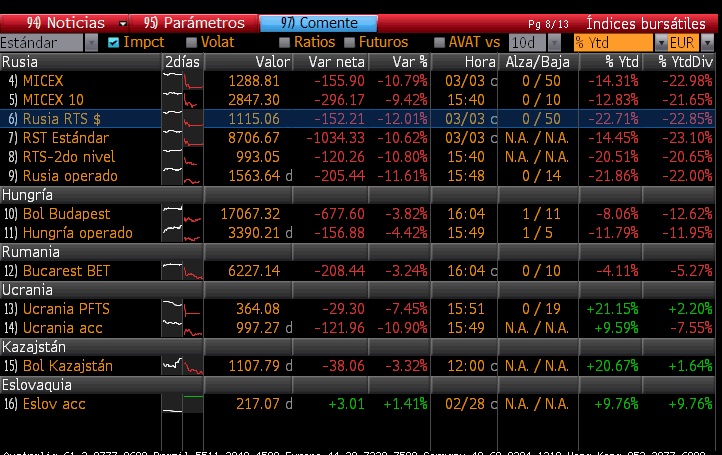Click Bucarest BET sparkline chart
722x455 pixels.
tap(182, 271)
